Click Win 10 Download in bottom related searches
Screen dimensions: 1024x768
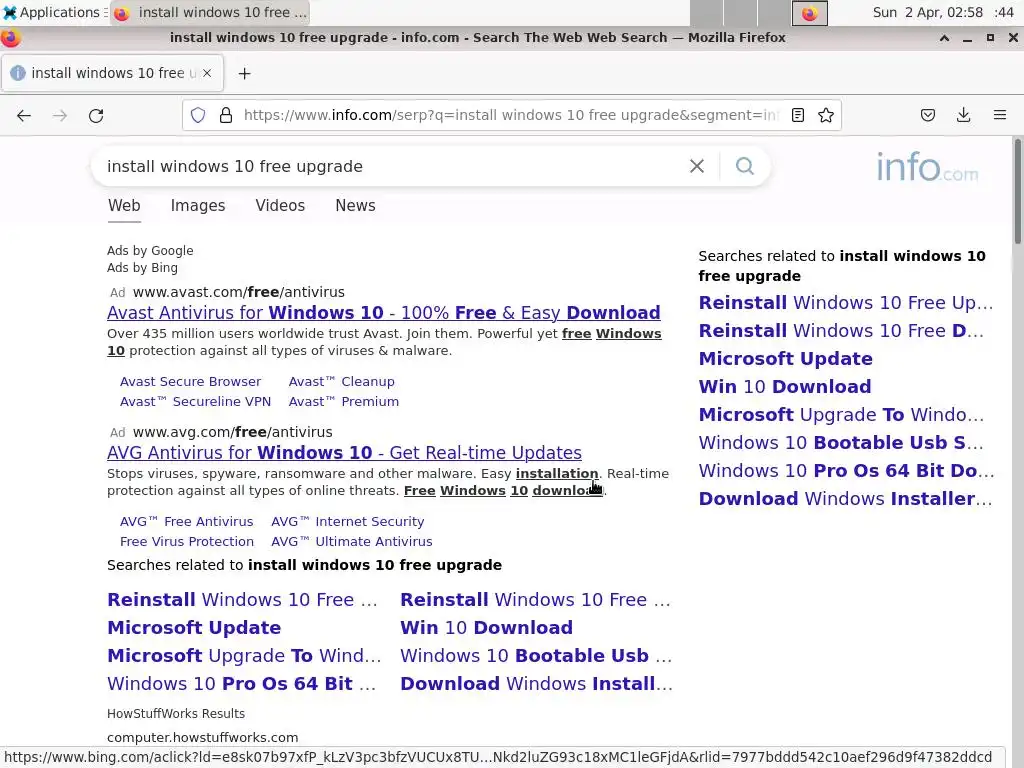point(487,628)
